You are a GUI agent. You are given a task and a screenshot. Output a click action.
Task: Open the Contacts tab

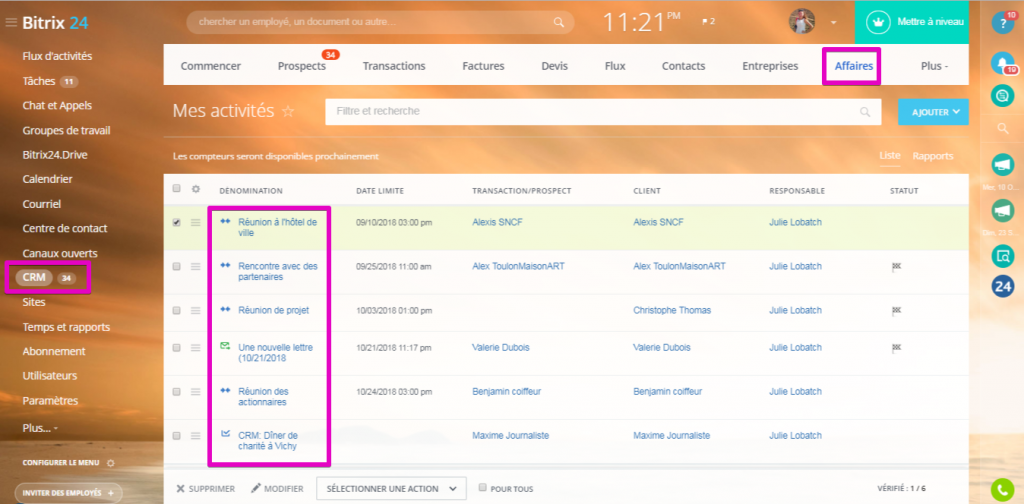tap(683, 66)
